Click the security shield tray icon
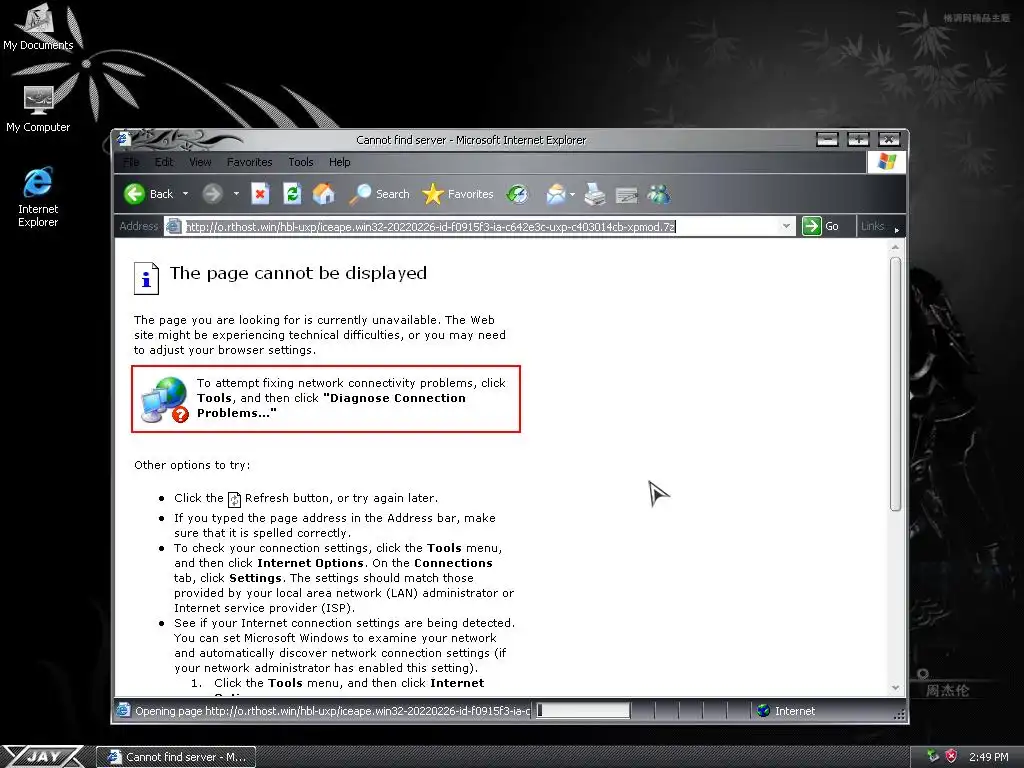Image resolution: width=1024 pixels, height=768 pixels. point(951,756)
